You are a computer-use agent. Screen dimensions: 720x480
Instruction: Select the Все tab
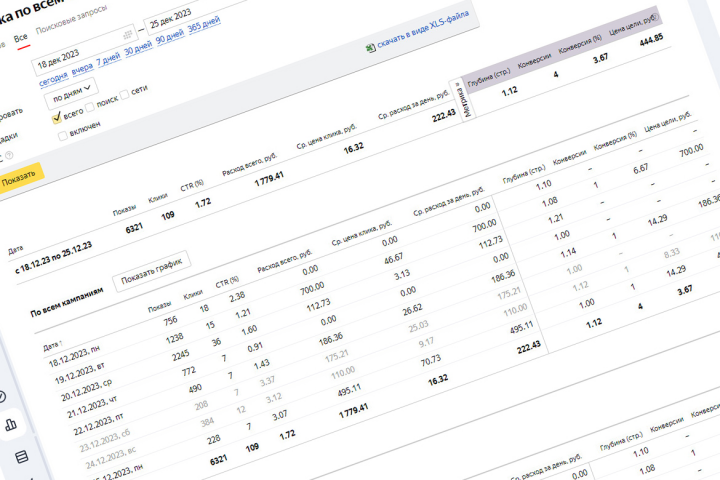pos(21,38)
